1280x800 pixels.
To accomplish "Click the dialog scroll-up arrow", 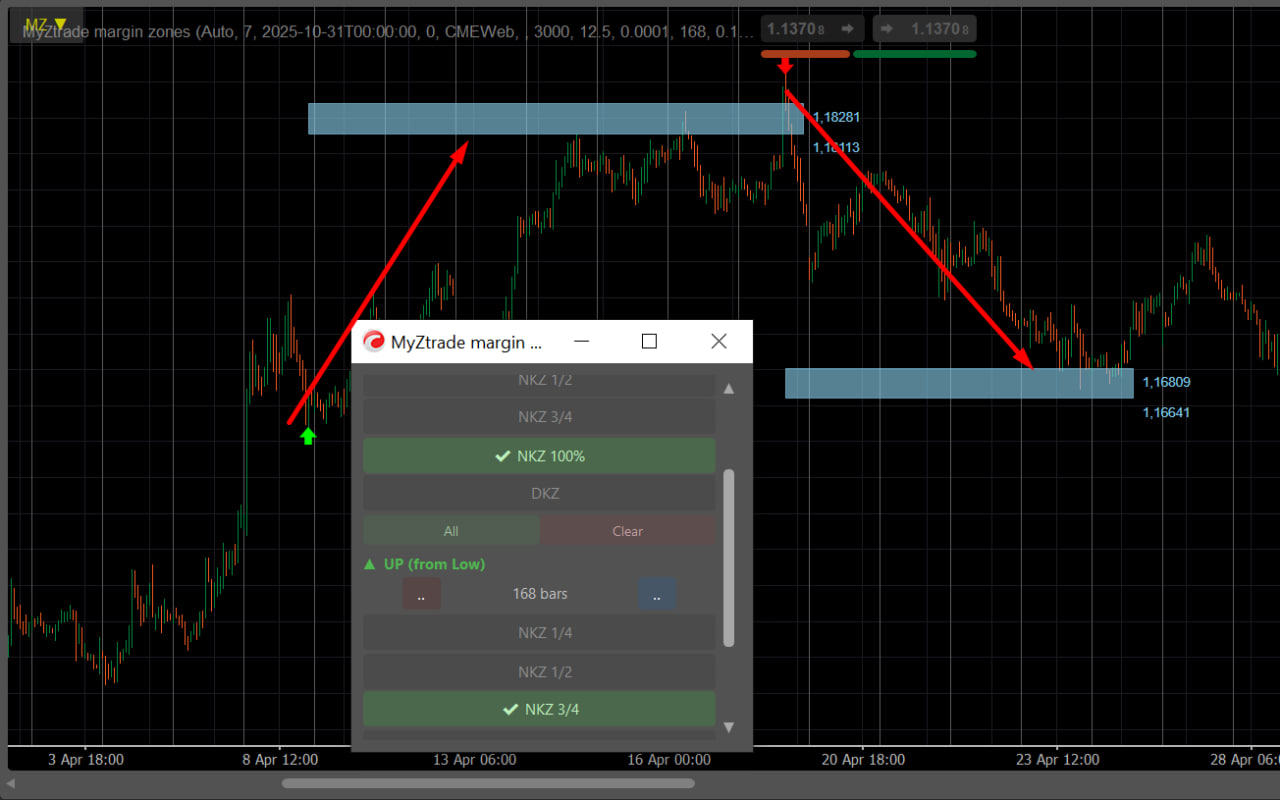I will (x=729, y=388).
